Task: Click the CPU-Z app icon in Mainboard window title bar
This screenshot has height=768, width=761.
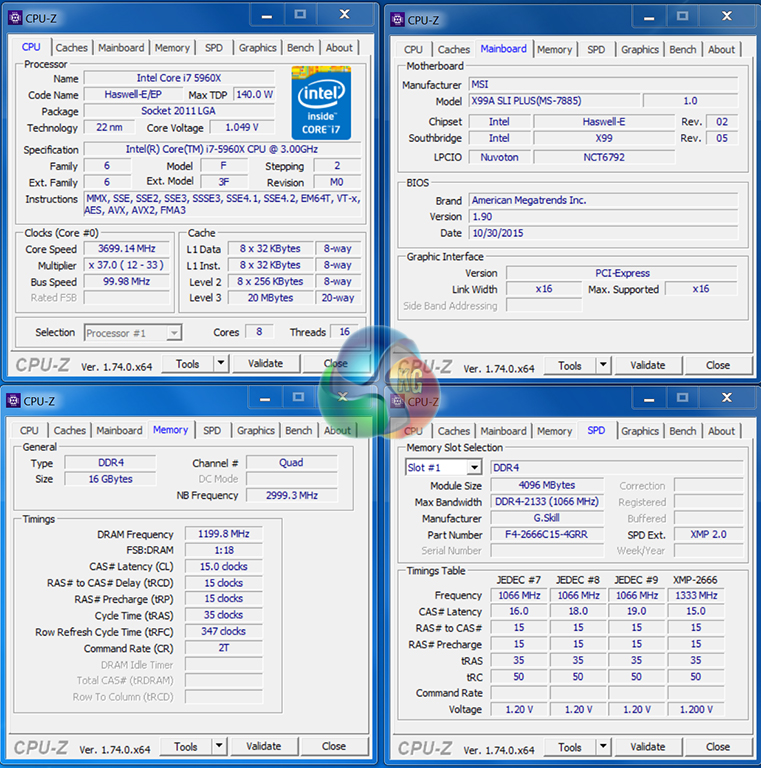Action: point(397,20)
